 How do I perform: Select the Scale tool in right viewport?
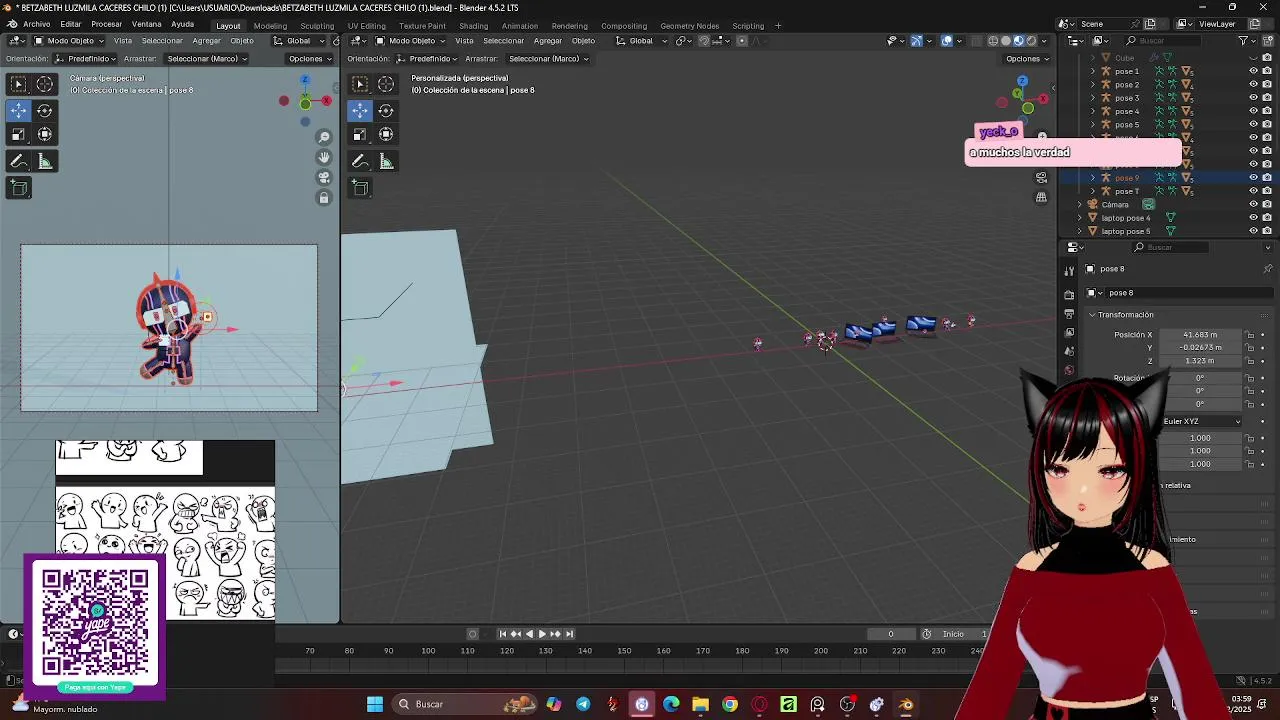360,134
